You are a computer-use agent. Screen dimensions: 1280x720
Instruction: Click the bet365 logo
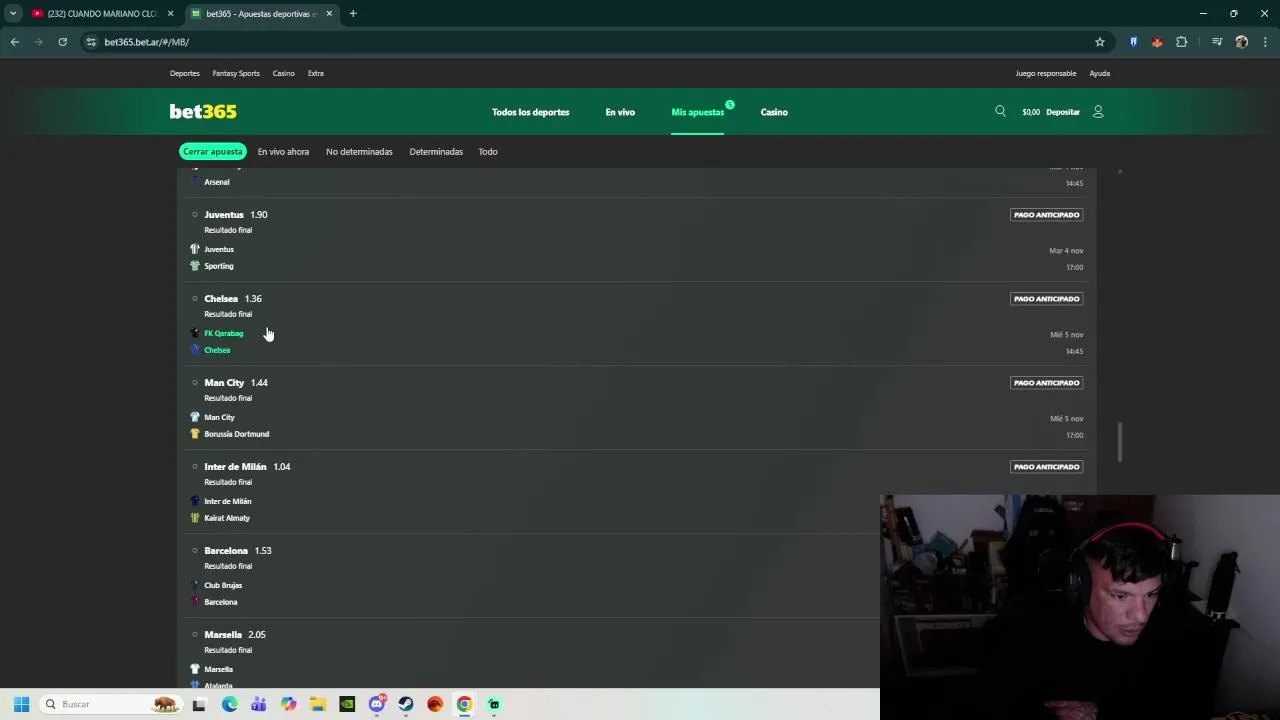203,111
